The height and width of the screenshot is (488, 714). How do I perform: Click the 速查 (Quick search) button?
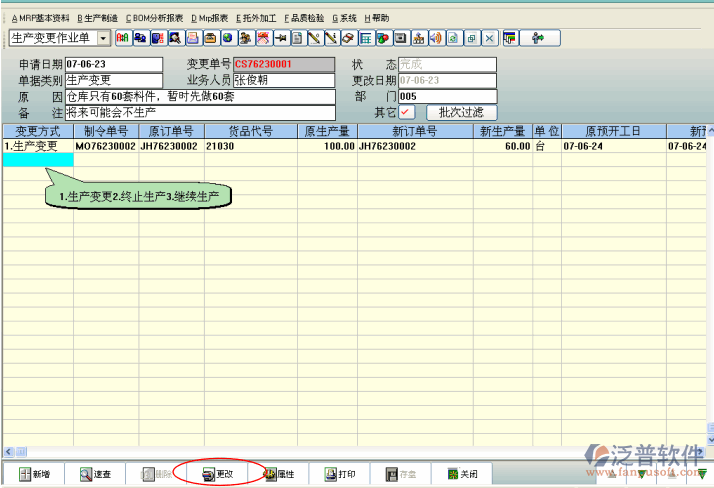pos(96,474)
